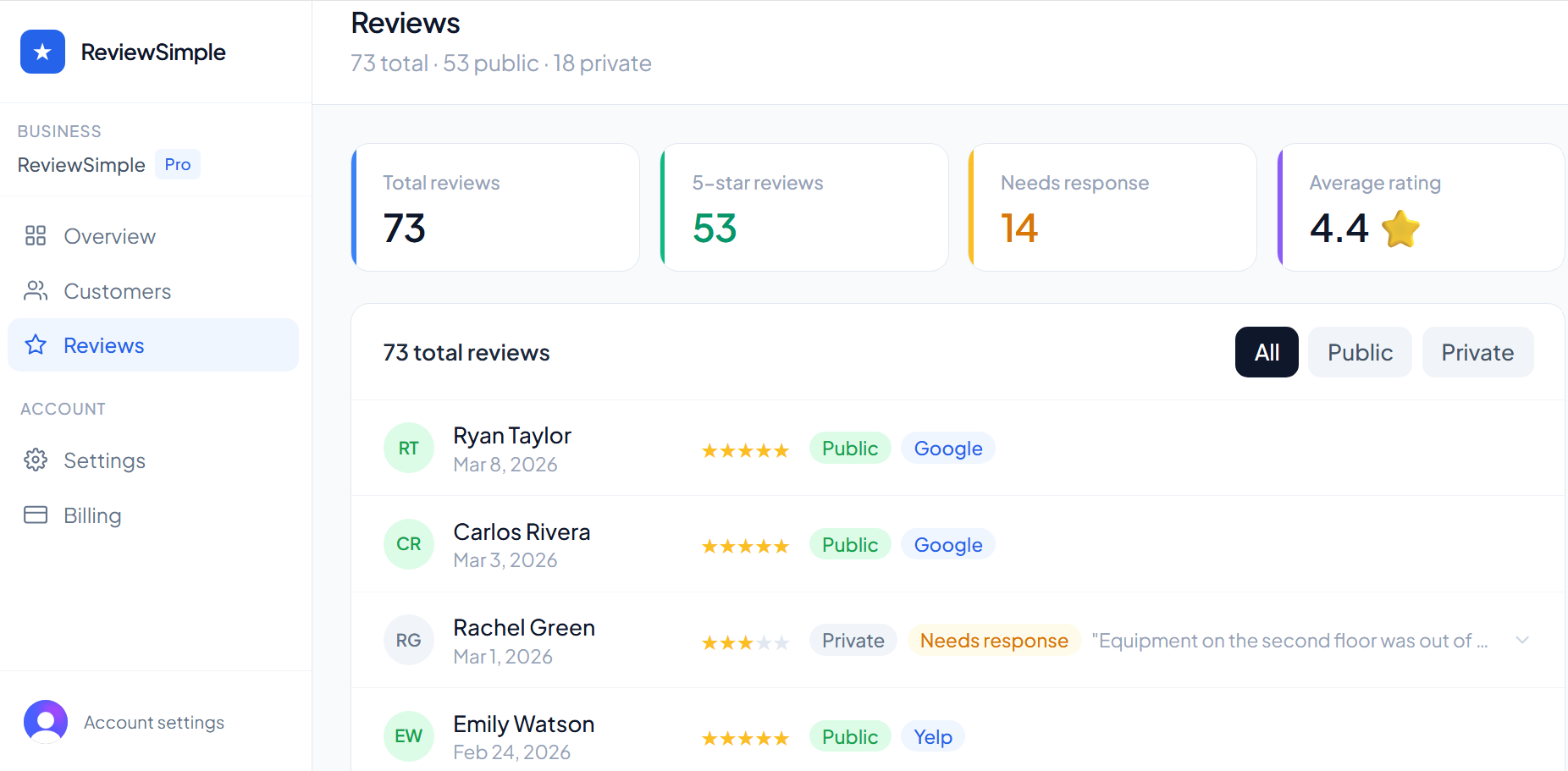Switch to the Private reviews filter
Image resolution: width=1568 pixels, height=771 pixels.
click(1477, 352)
